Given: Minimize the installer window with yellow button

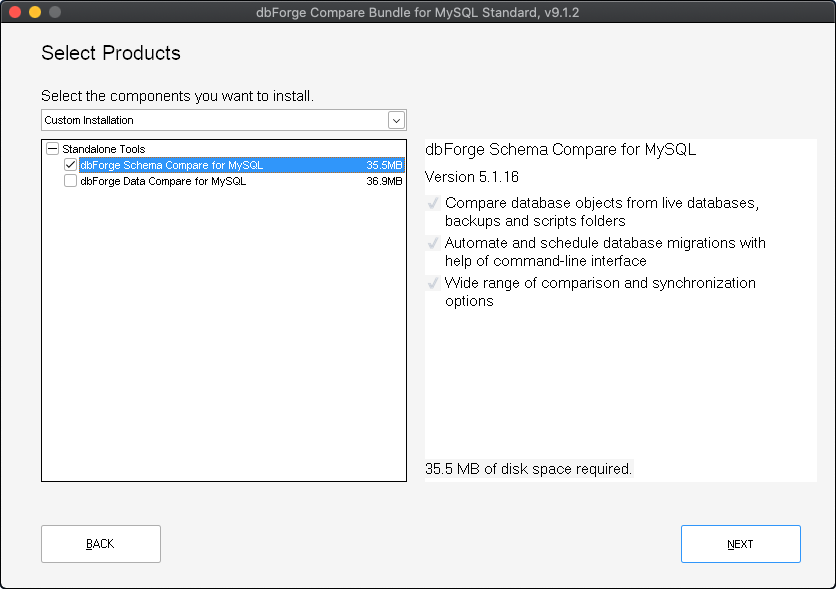Looking at the screenshot, I should [x=35, y=12].
